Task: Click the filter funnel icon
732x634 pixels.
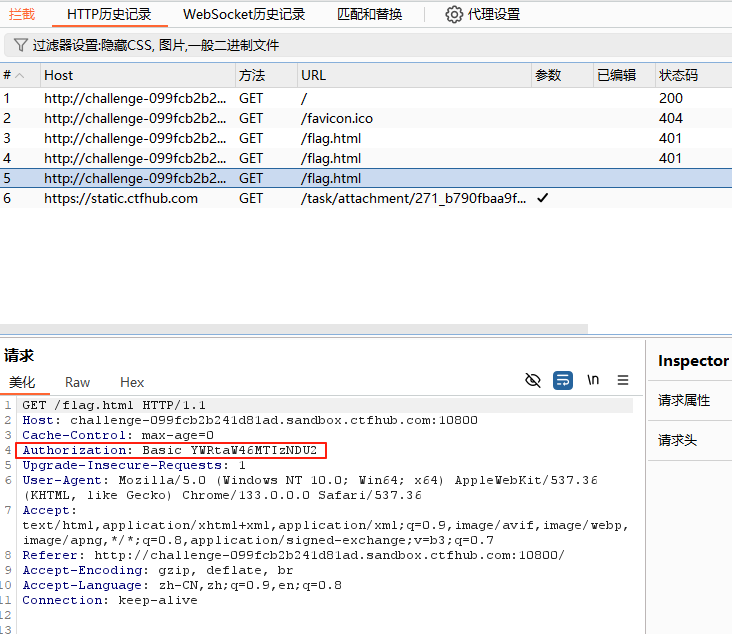Action: [21, 45]
